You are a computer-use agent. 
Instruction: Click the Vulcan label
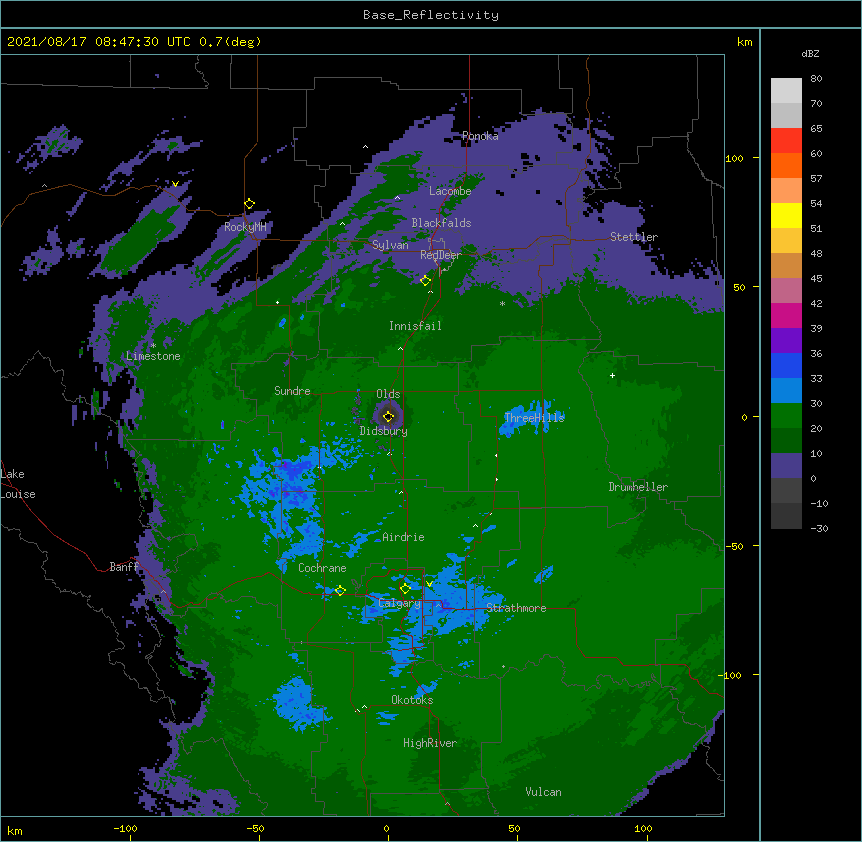(x=543, y=792)
